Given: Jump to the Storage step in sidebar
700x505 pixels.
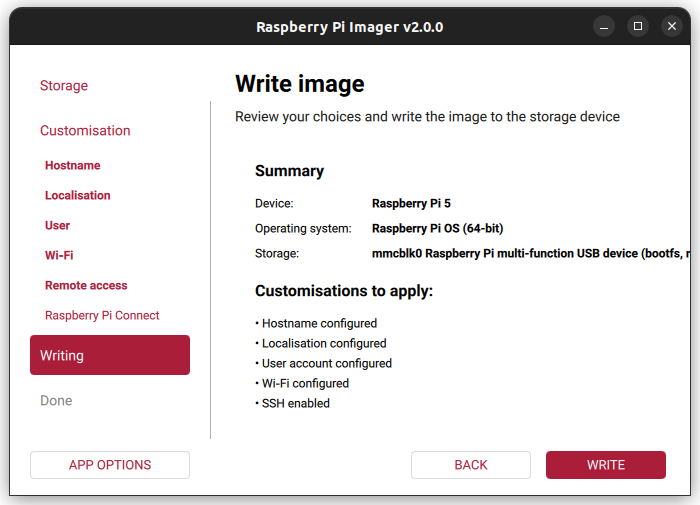Looking at the screenshot, I should pos(64,86).
